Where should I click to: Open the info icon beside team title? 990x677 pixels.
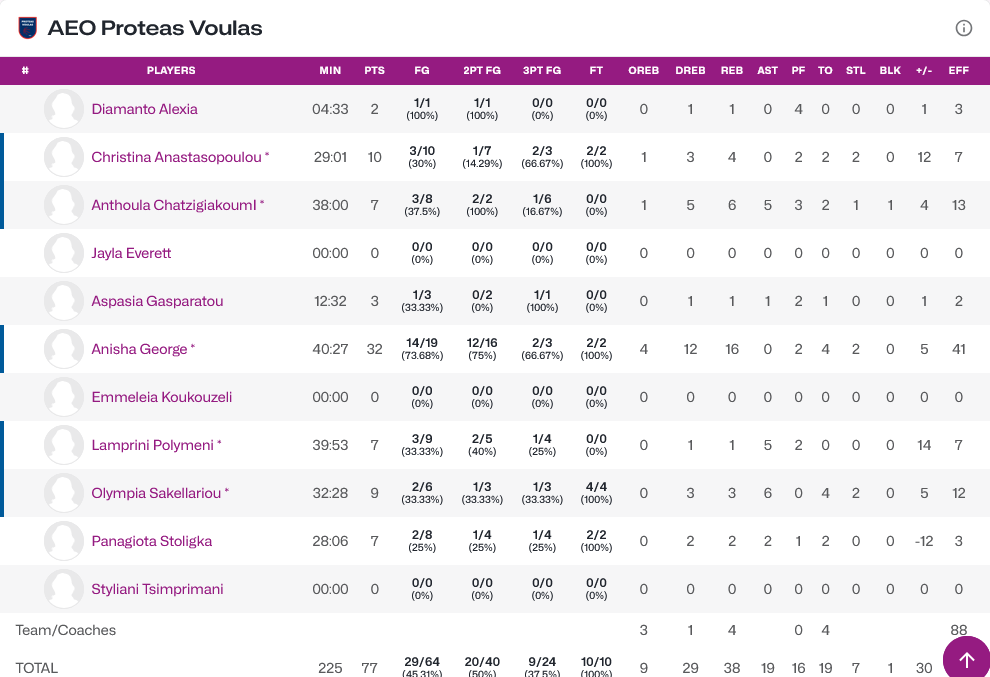(963, 28)
